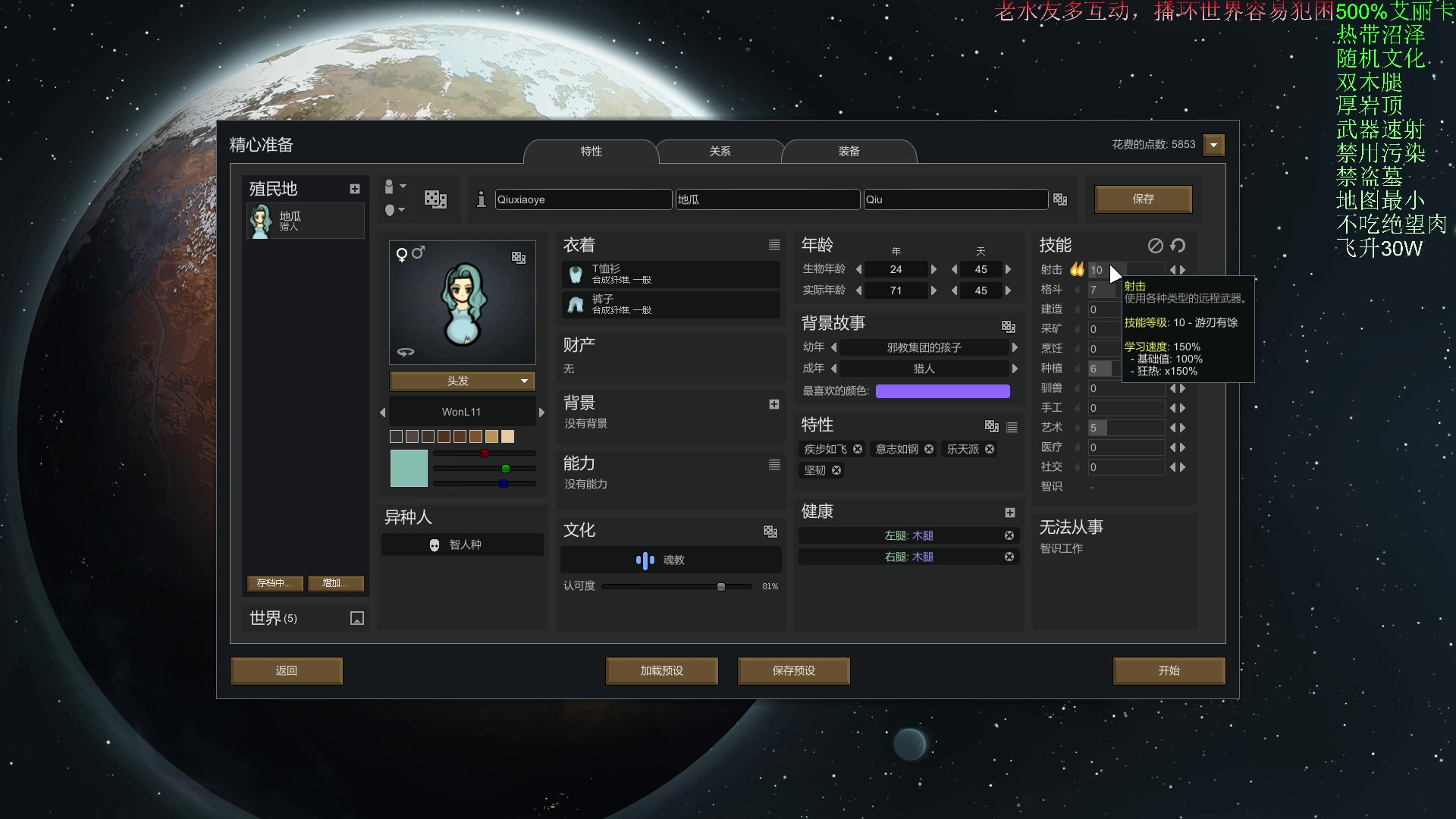Click the 增加 button under the colonist list
Viewport: 1456px width, 819px height.
(x=336, y=583)
